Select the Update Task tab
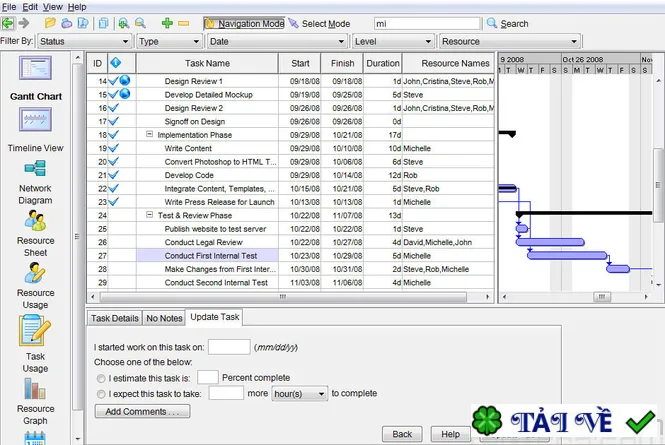Viewport: 665px width, 445px height. [x=215, y=317]
